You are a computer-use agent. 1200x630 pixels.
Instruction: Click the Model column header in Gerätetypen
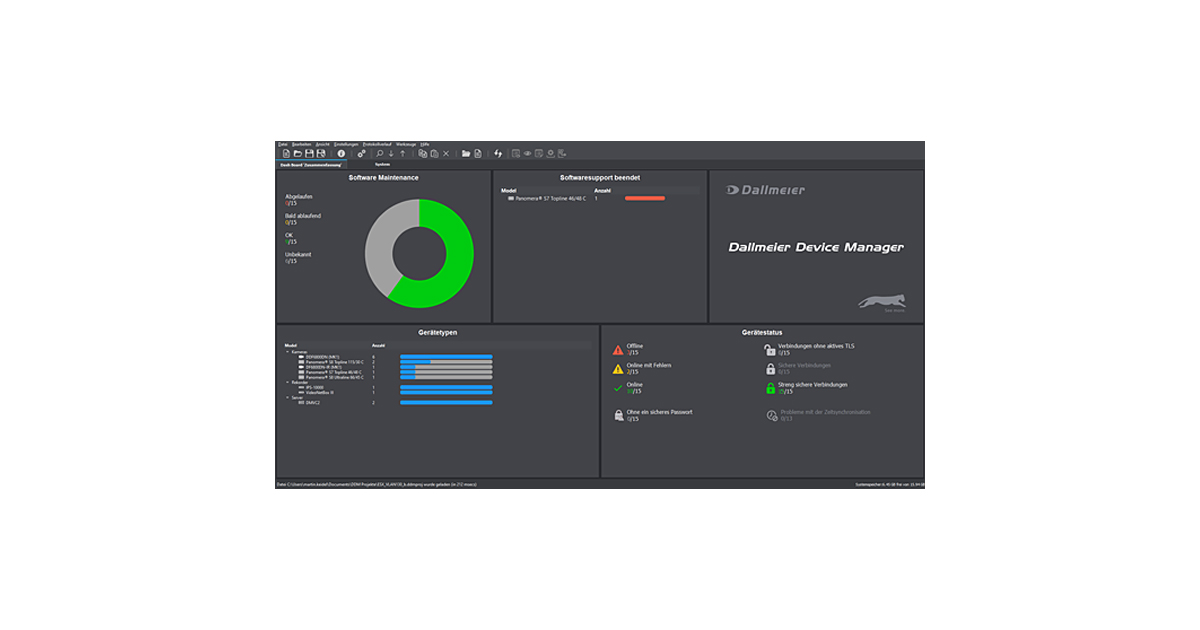click(x=291, y=345)
